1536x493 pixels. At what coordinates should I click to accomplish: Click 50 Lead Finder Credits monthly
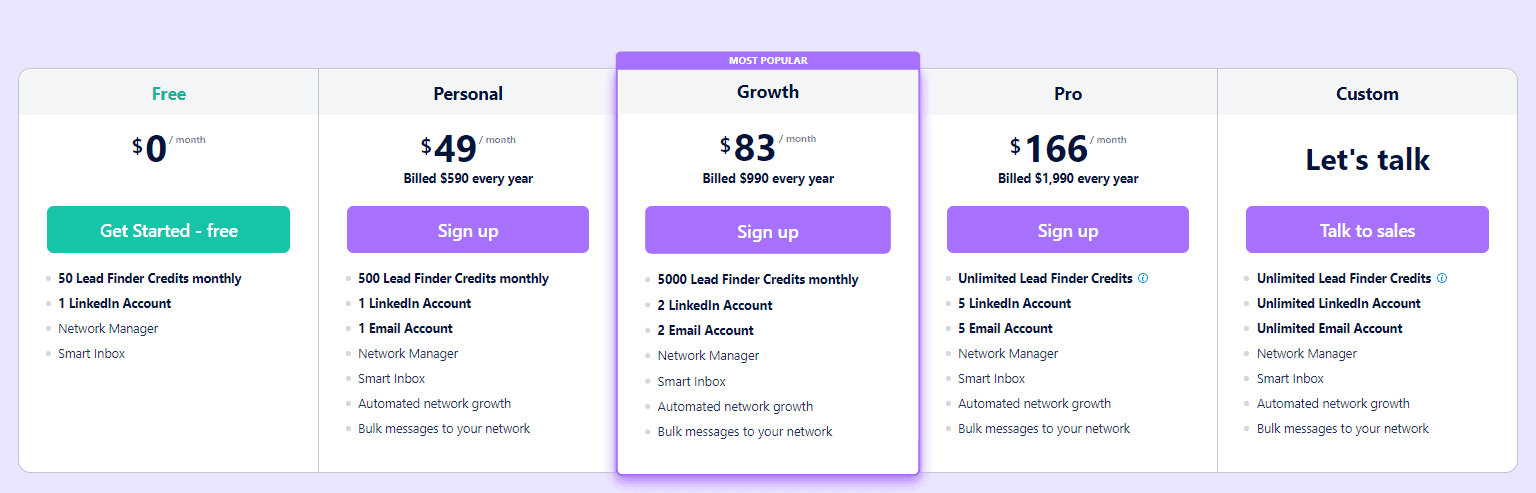click(x=150, y=279)
